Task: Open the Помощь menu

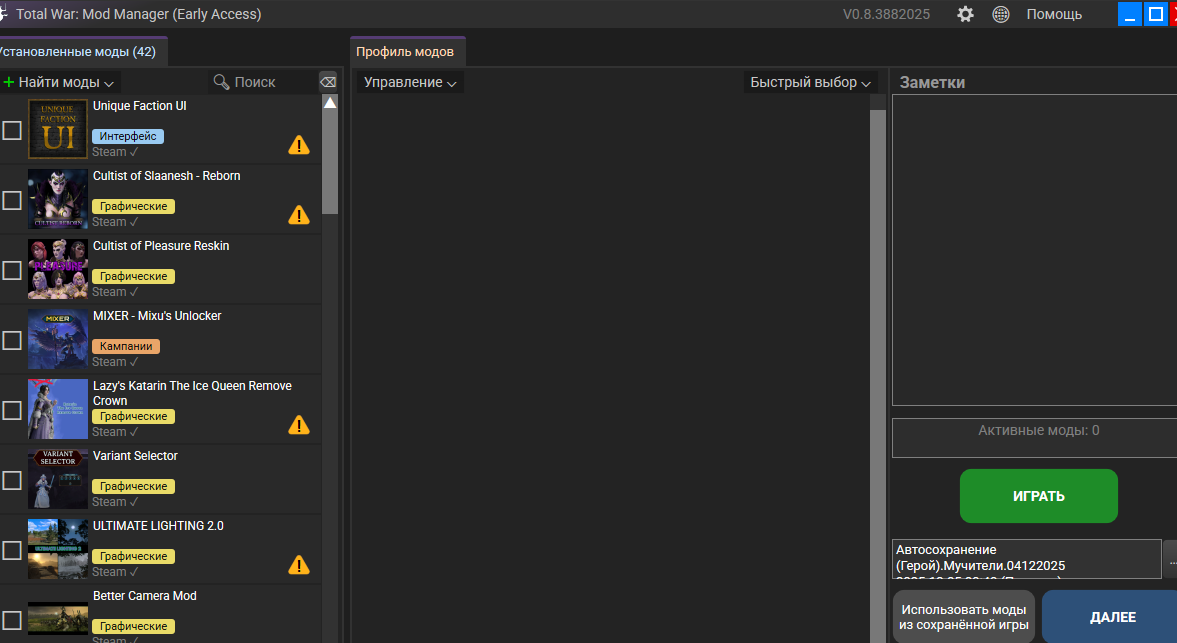Action: coord(1054,14)
